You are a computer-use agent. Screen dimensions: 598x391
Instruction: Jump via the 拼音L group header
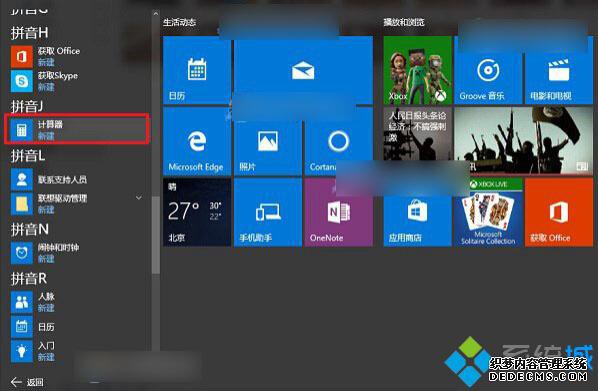(27, 156)
